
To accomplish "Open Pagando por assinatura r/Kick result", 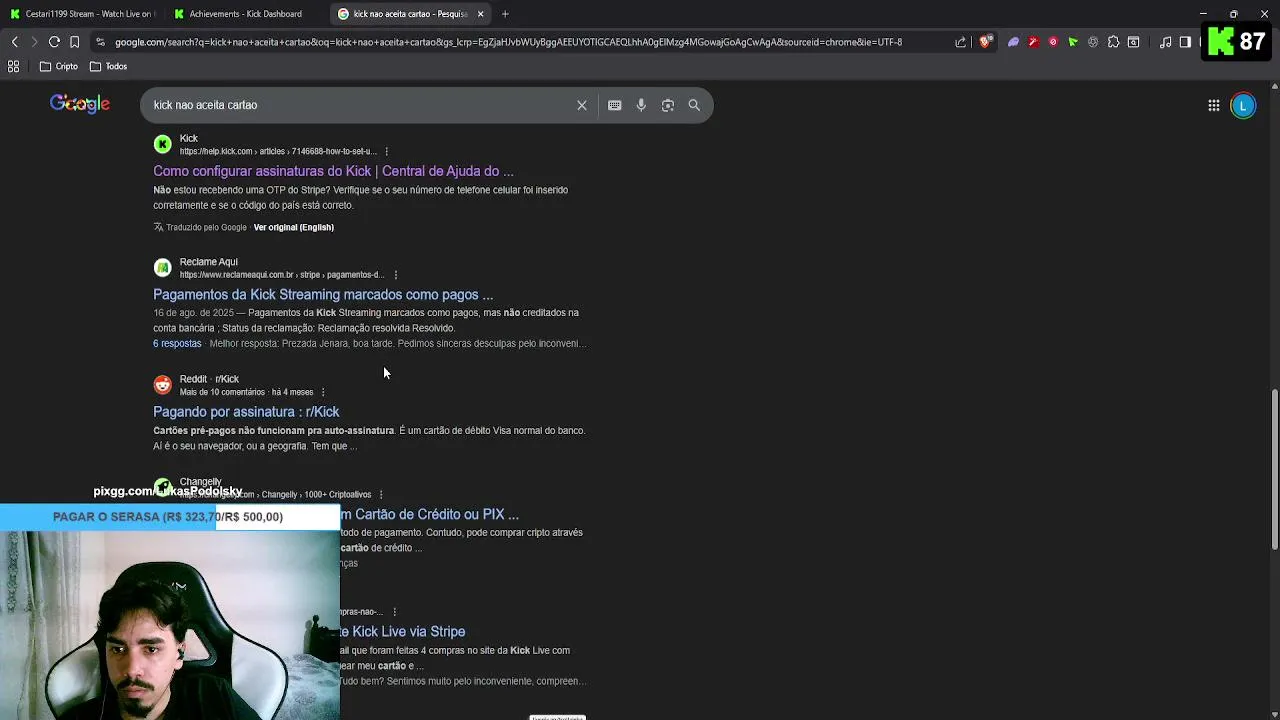I will pyautogui.click(x=246, y=411).
